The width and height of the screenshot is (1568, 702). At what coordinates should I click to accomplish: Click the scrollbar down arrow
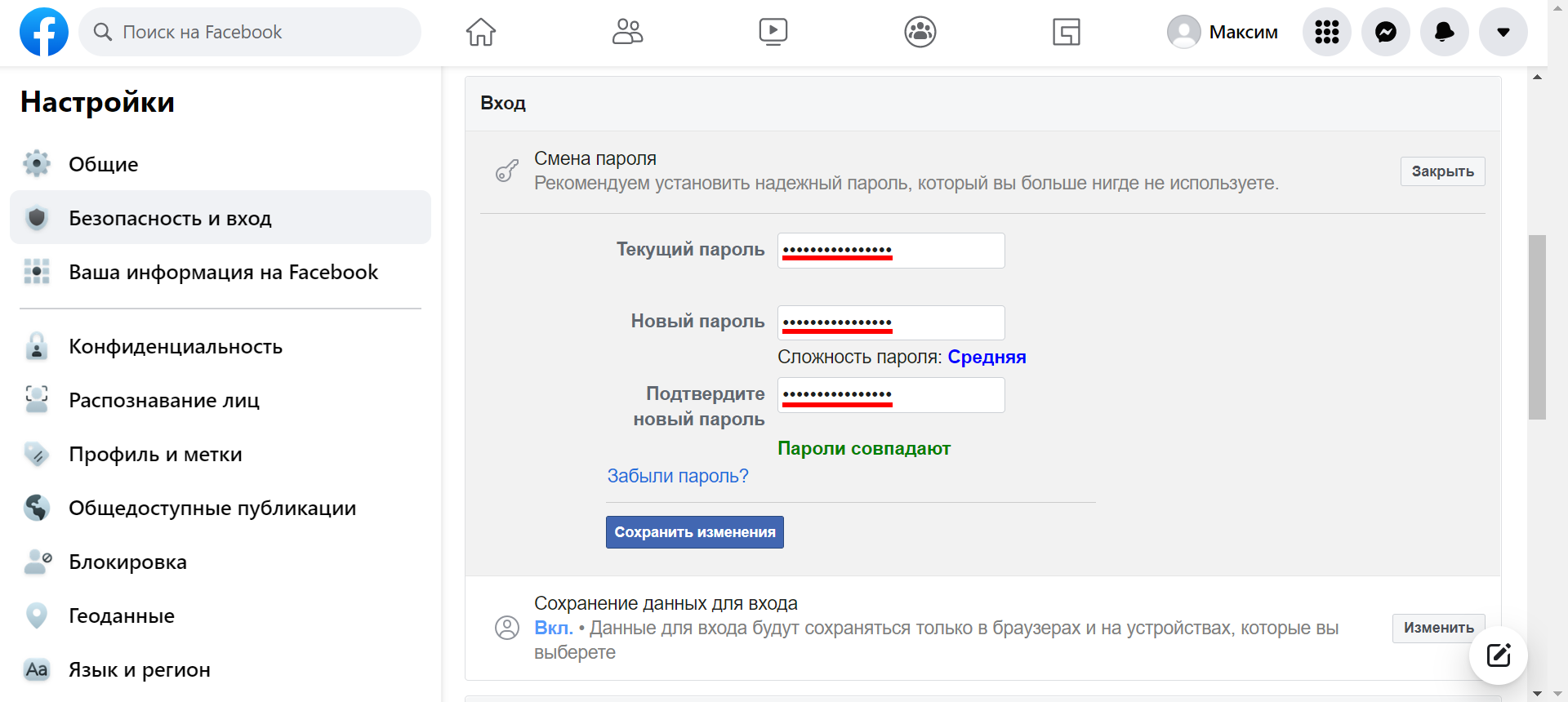[x=1537, y=693]
